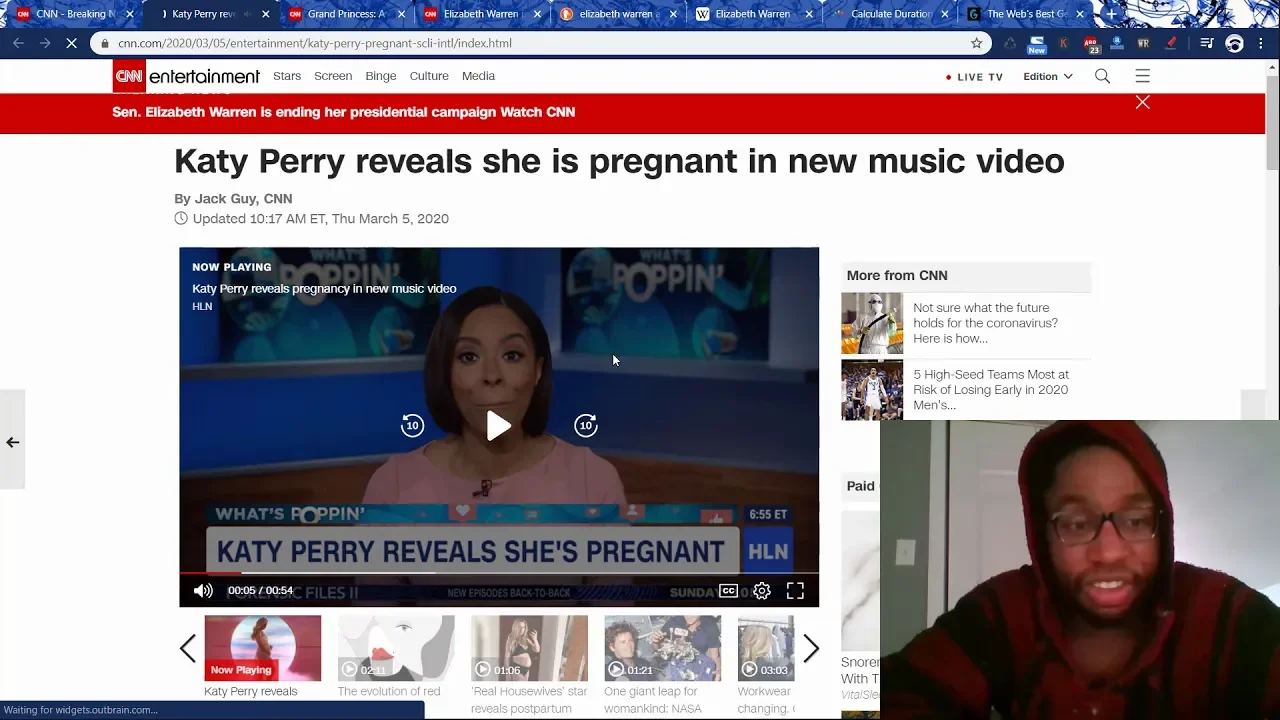This screenshot has width=1280, height=720.
Task: Click the CNN logo
Action: [x=129, y=76]
